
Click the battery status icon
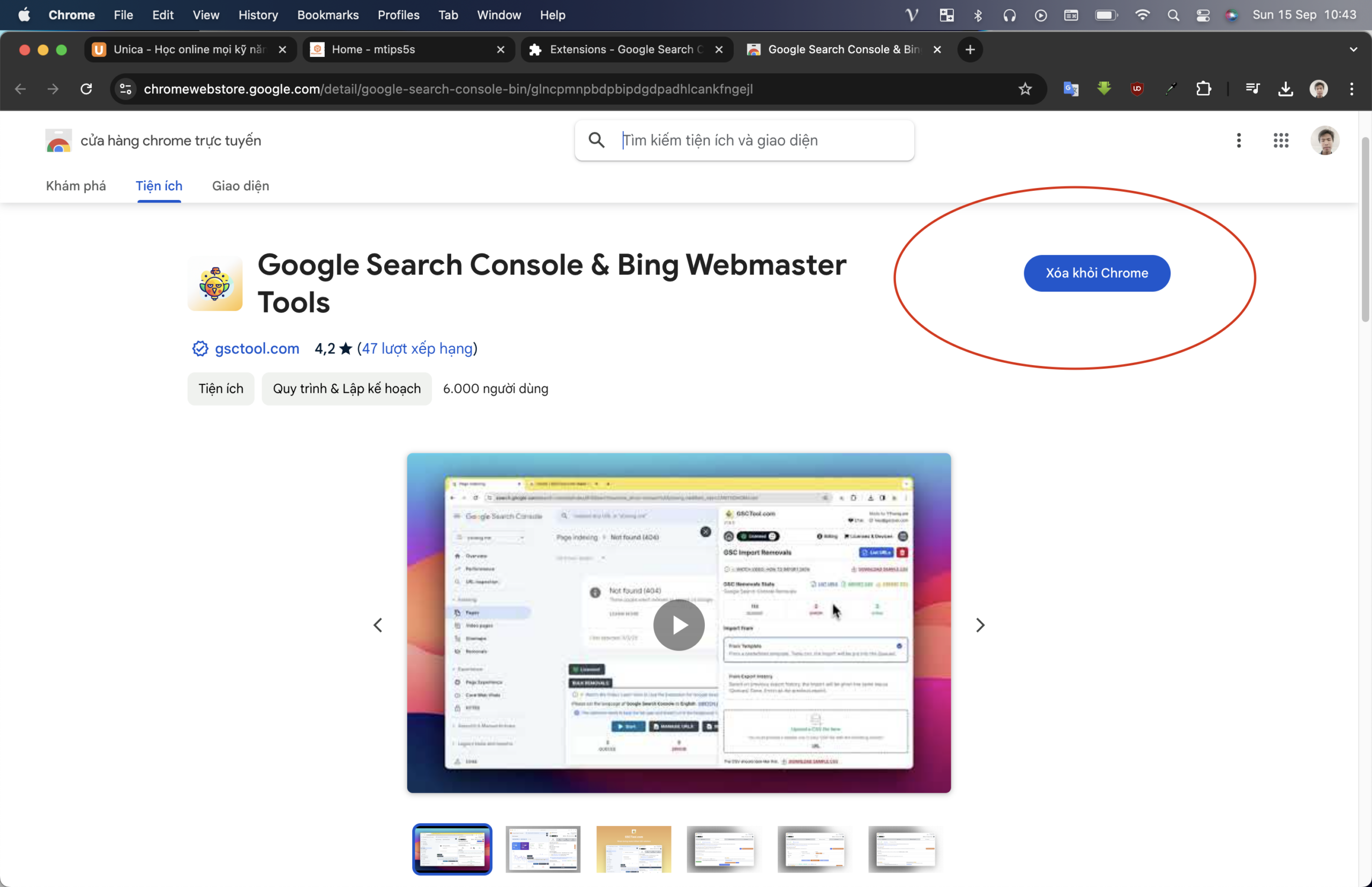1106,15
